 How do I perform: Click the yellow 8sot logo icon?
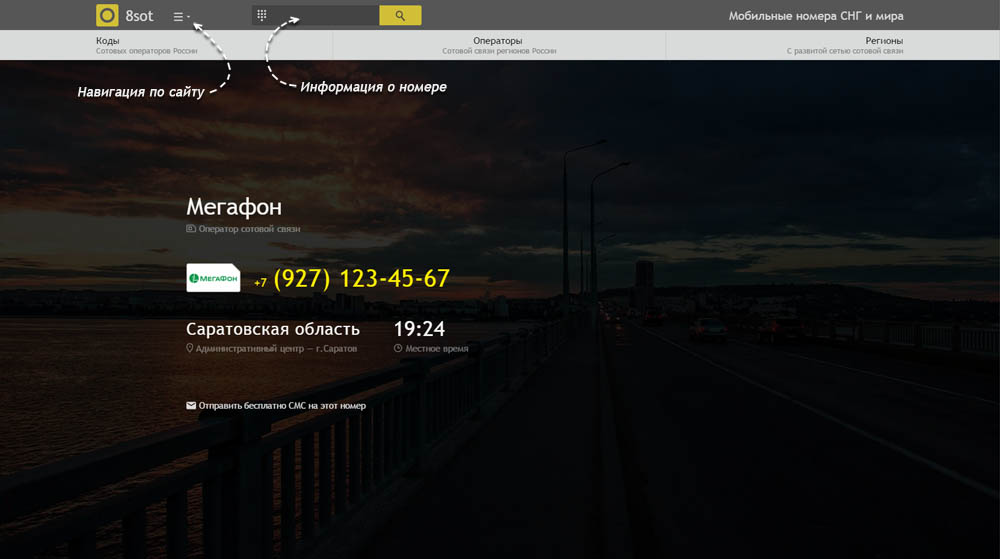(x=107, y=15)
